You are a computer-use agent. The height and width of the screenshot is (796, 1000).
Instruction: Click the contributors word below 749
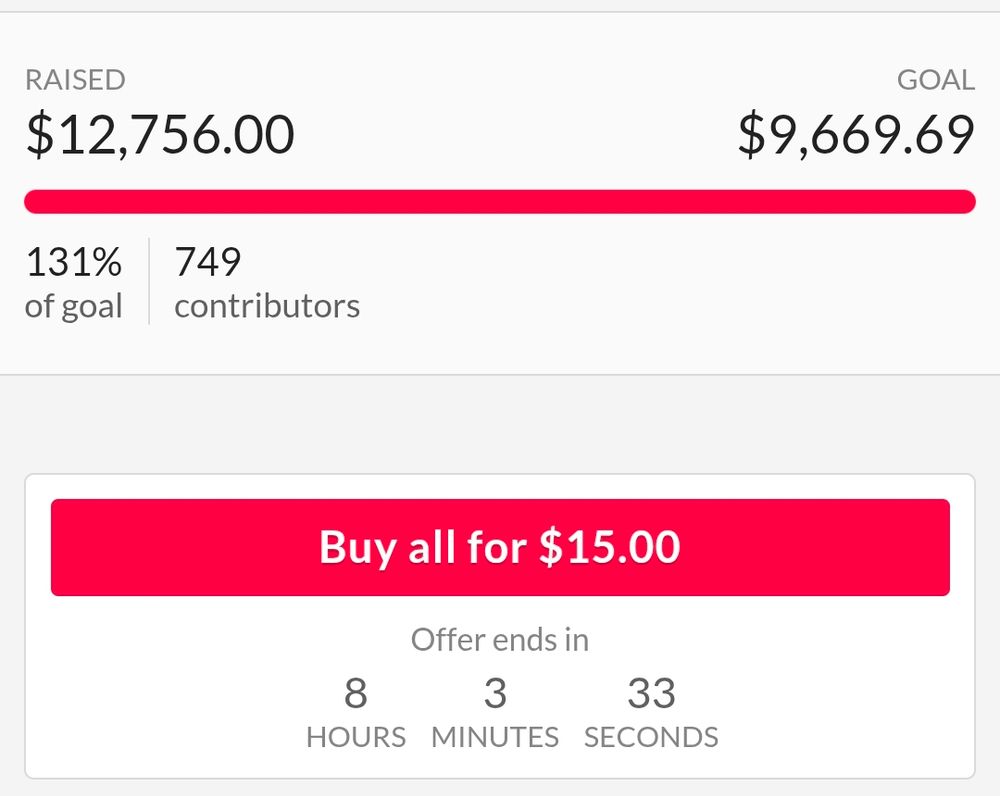(266, 306)
